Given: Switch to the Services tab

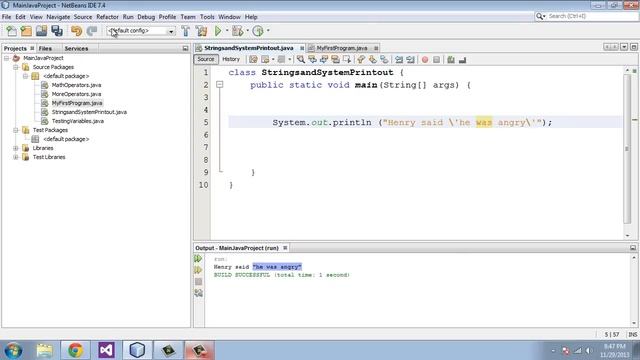Looking at the screenshot, I should 76,48.
